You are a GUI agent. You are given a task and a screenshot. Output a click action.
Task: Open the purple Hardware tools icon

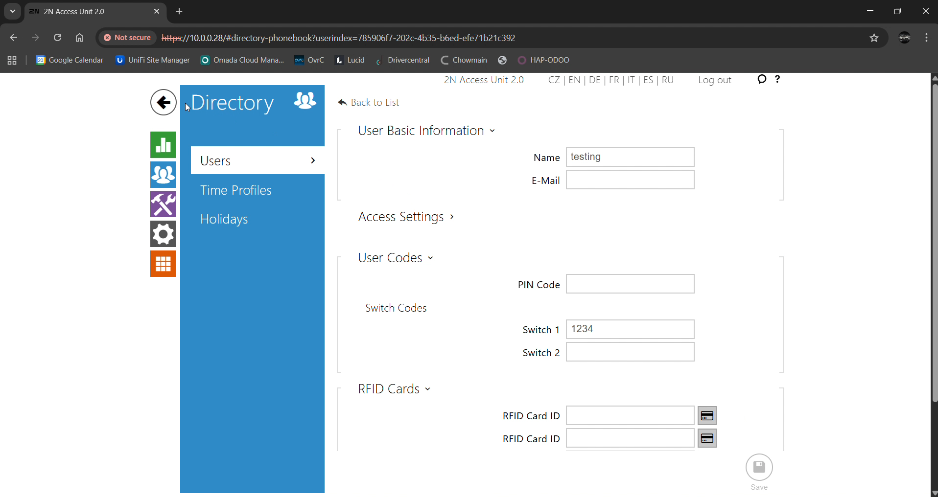(x=163, y=204)
